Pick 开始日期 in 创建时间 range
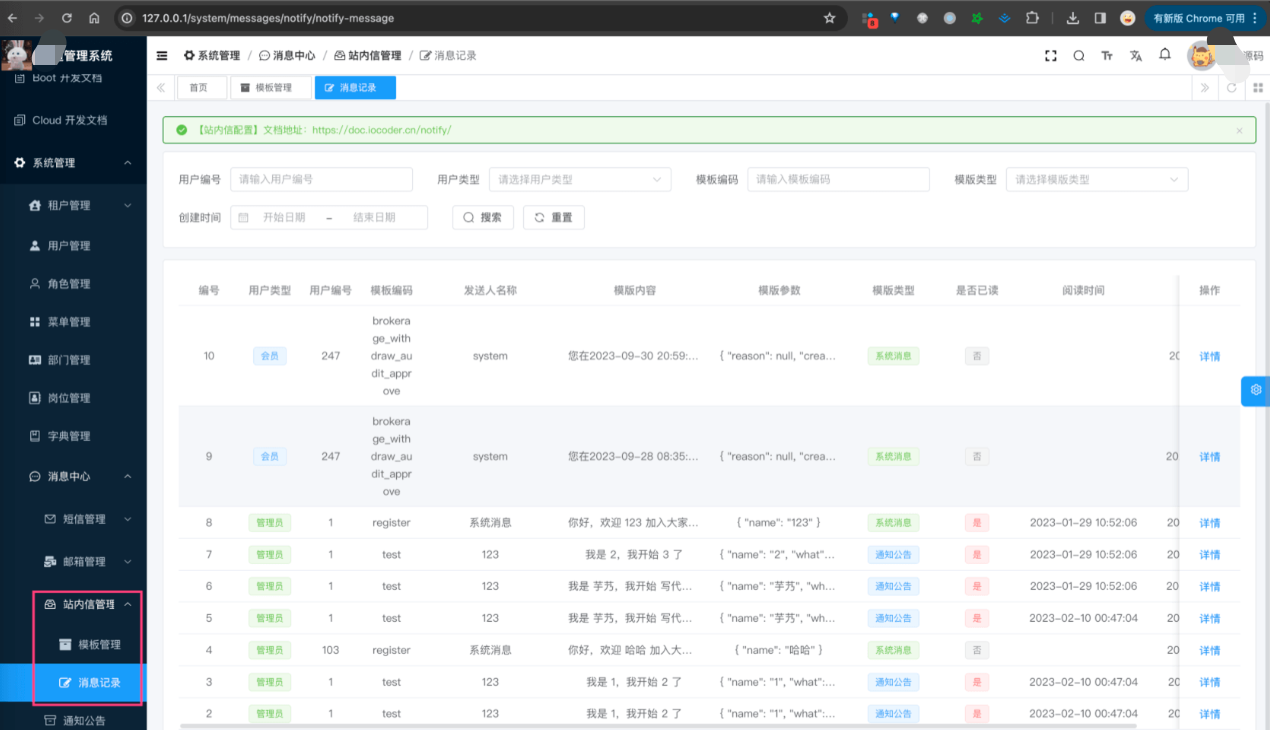The width and height of the screenshot is (1270, 730). coord(284,217)
